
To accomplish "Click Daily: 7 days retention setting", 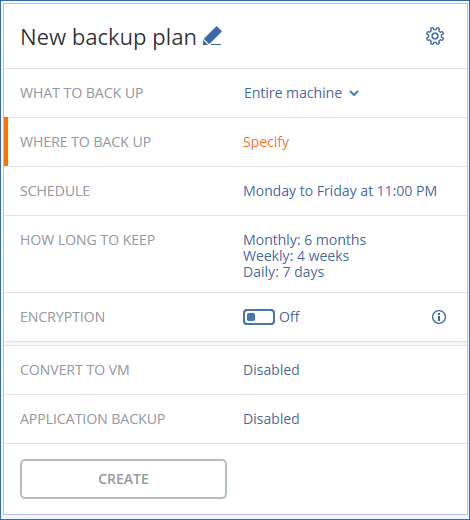I will 284,272.
